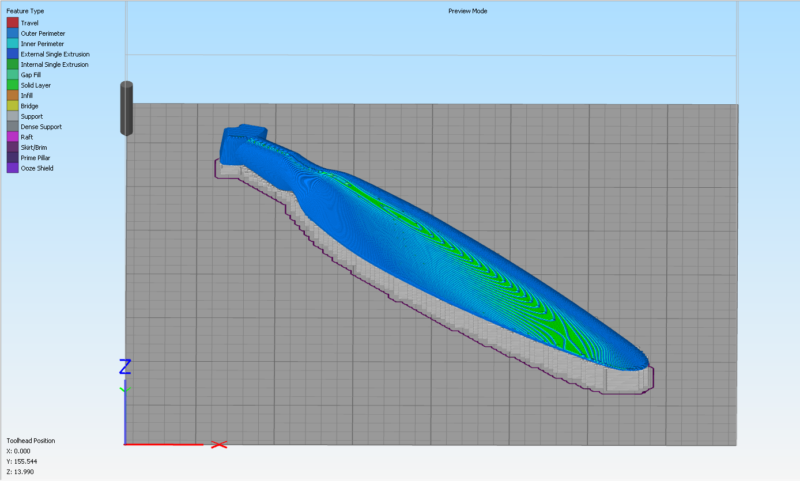Click the blue Z axis indicator
The height and width of the screenshot is (481, 800).
pyautogui.click(x=125, y=366)
